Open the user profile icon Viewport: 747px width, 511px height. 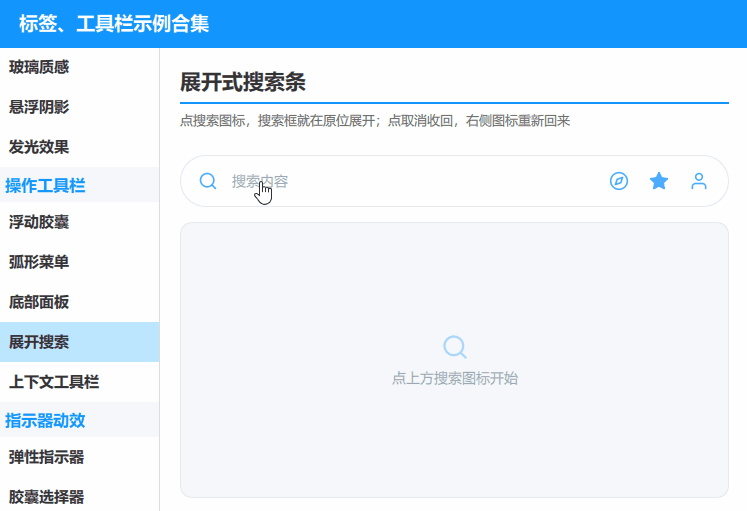click(699, 181)
